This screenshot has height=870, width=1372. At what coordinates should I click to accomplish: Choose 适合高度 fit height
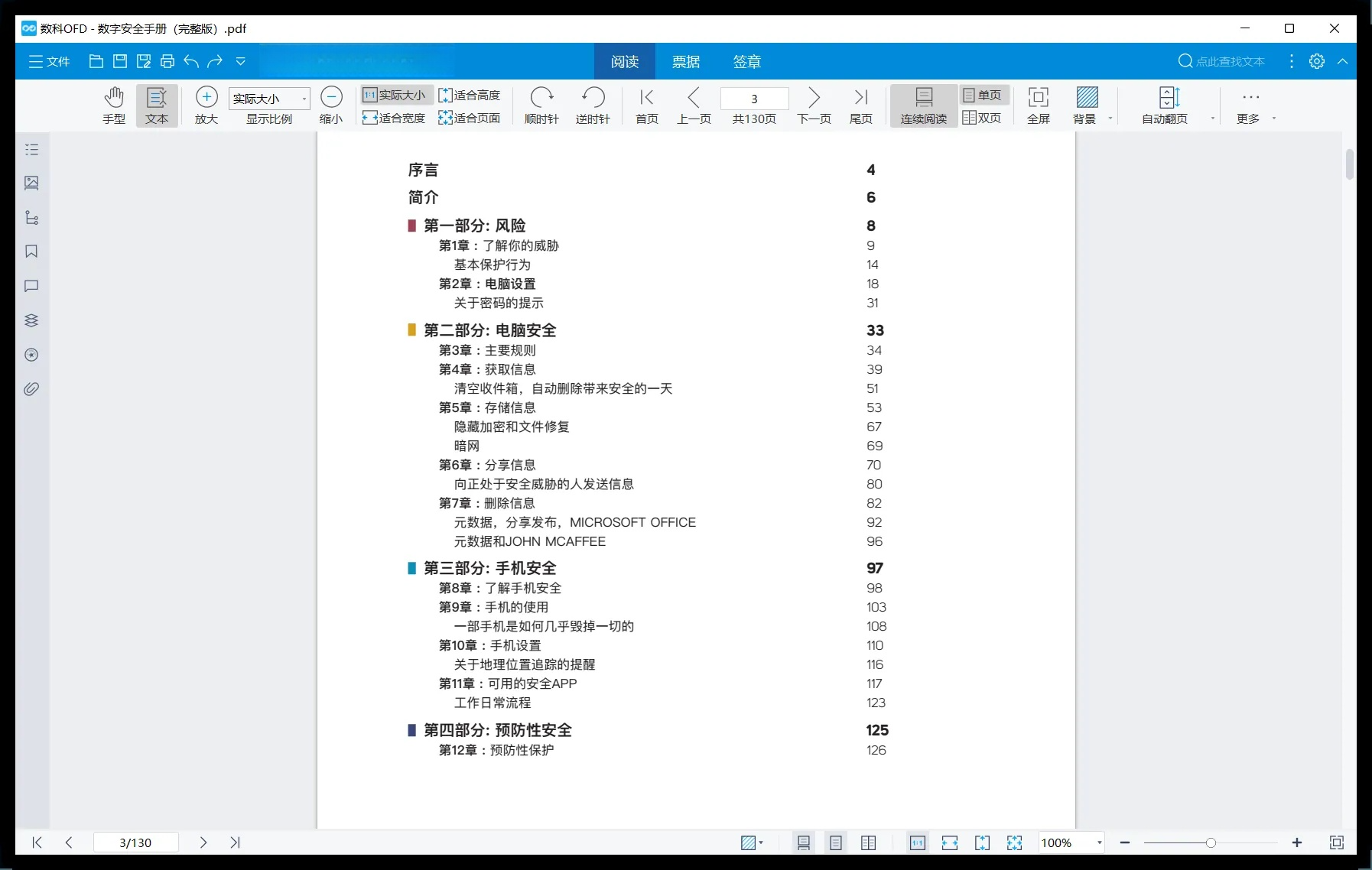(470, 95)
